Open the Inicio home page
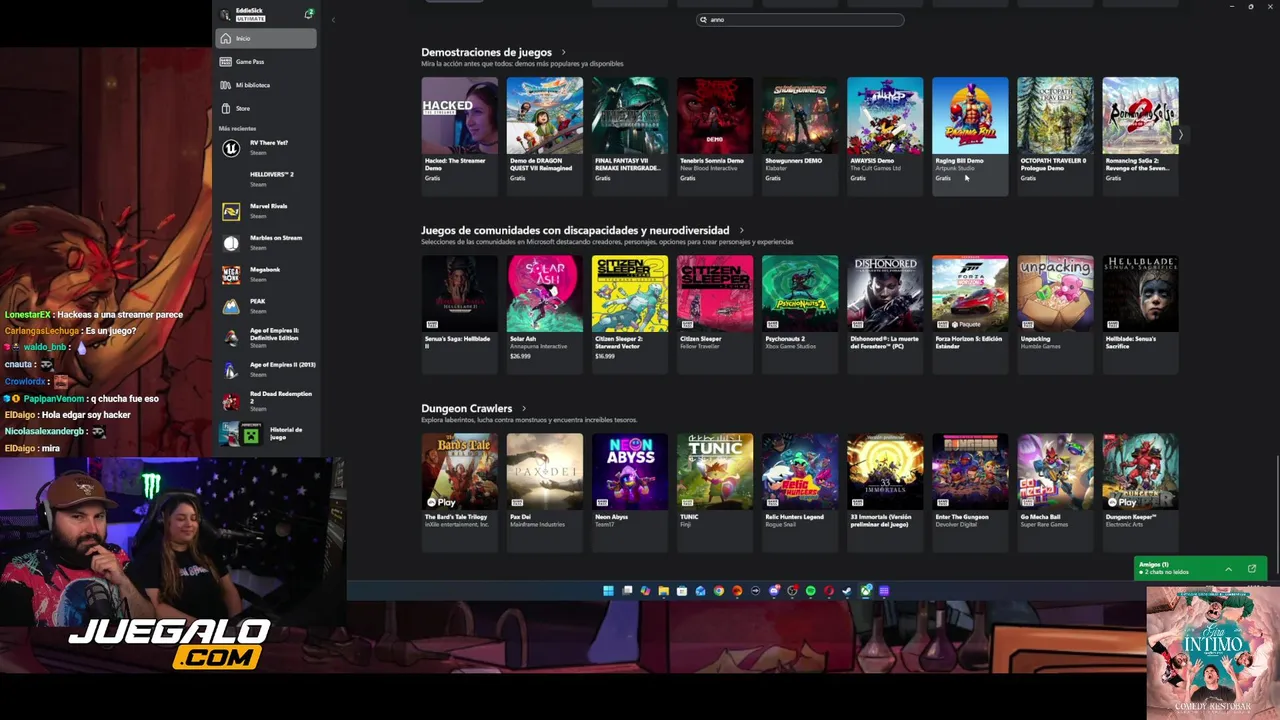The width and height of the screenshot is (1280, 720). click(265, 38)
